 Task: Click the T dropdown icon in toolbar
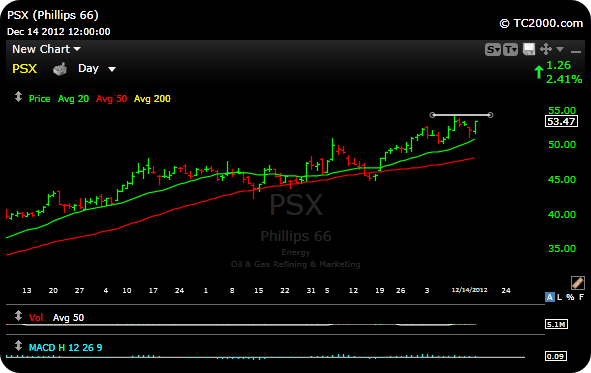click(x=510, y=49)
